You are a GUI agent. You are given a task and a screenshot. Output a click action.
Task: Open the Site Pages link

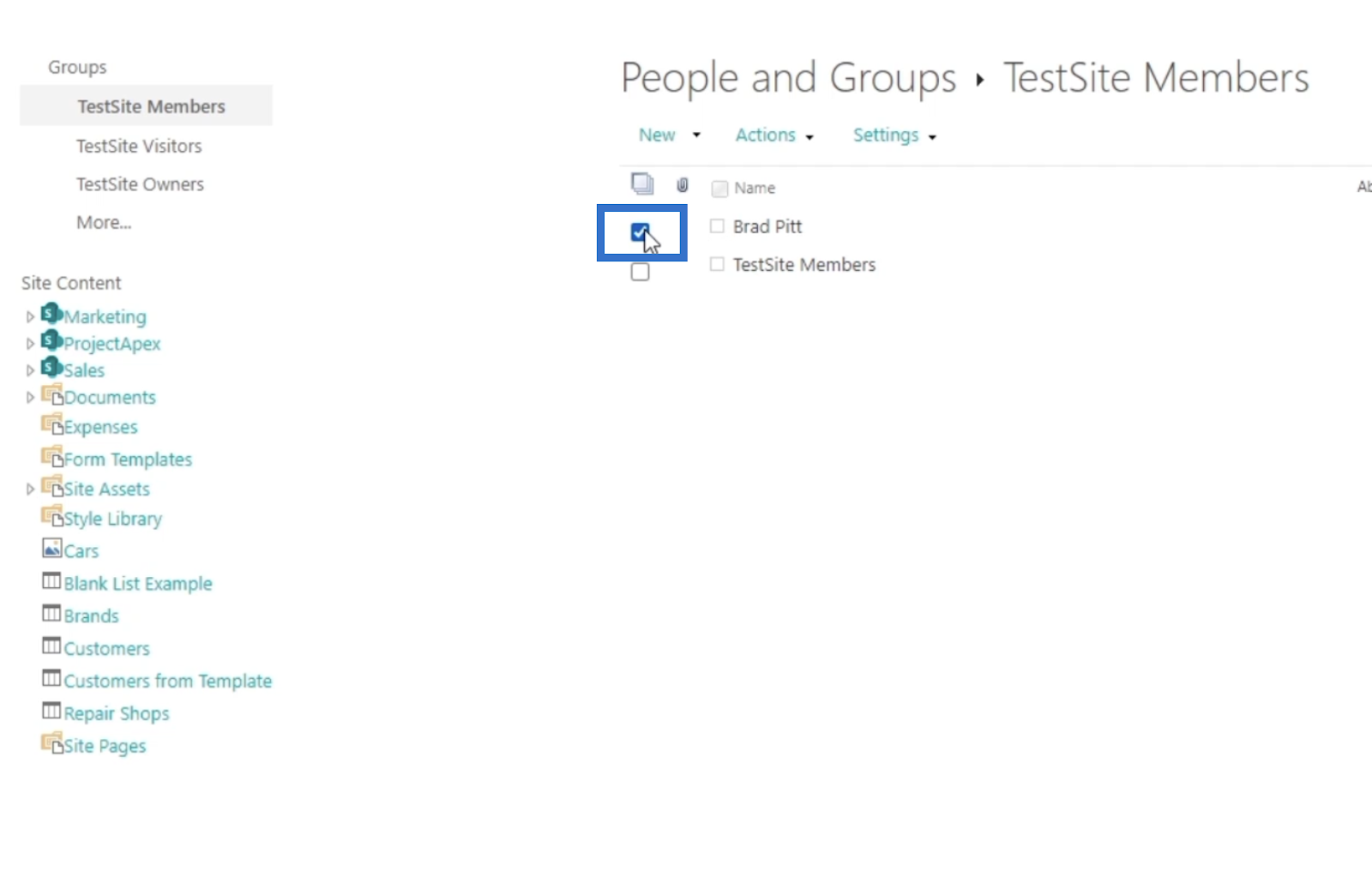point(105,746)
